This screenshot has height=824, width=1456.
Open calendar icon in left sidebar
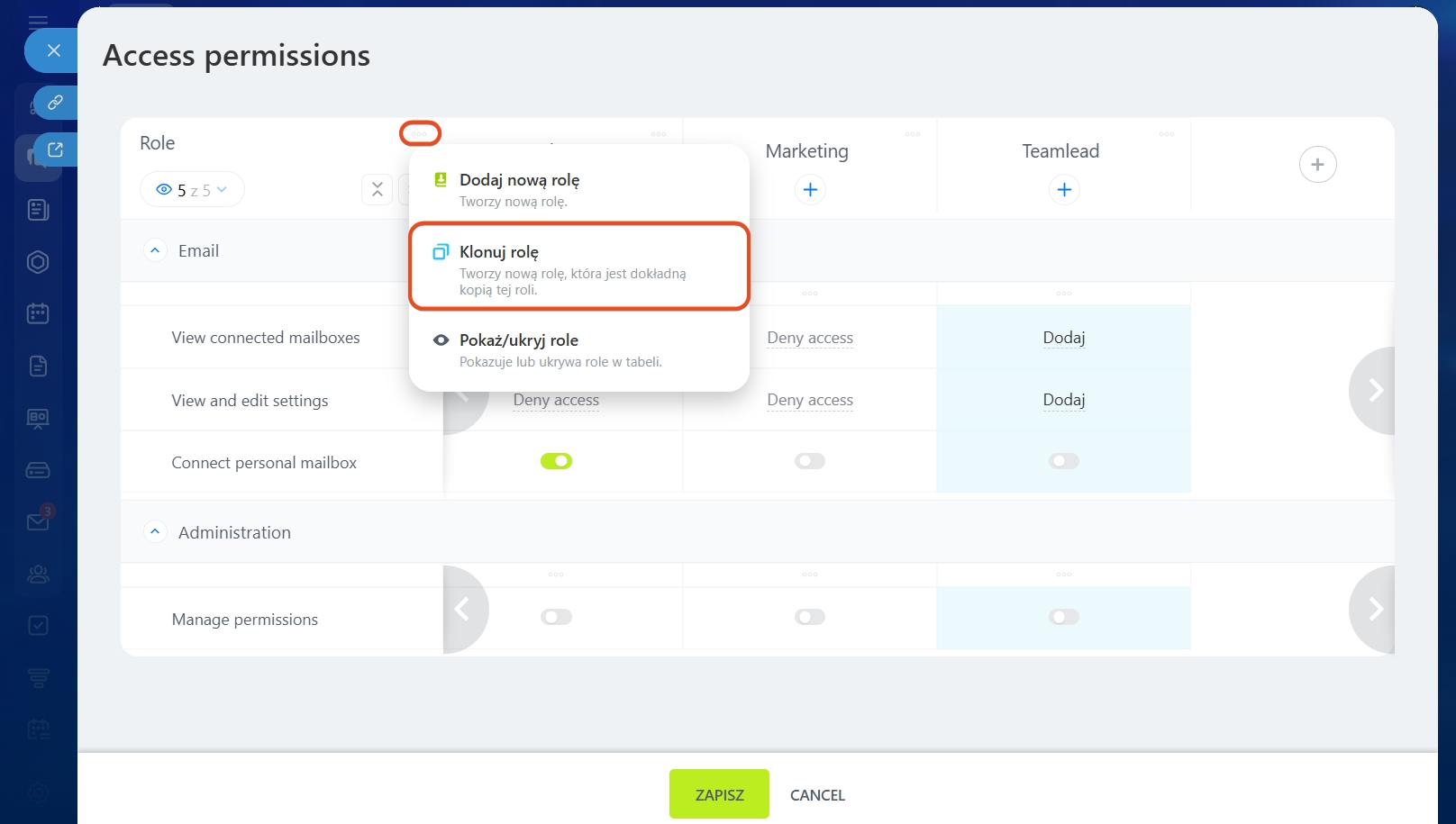(x=38, y=313)
